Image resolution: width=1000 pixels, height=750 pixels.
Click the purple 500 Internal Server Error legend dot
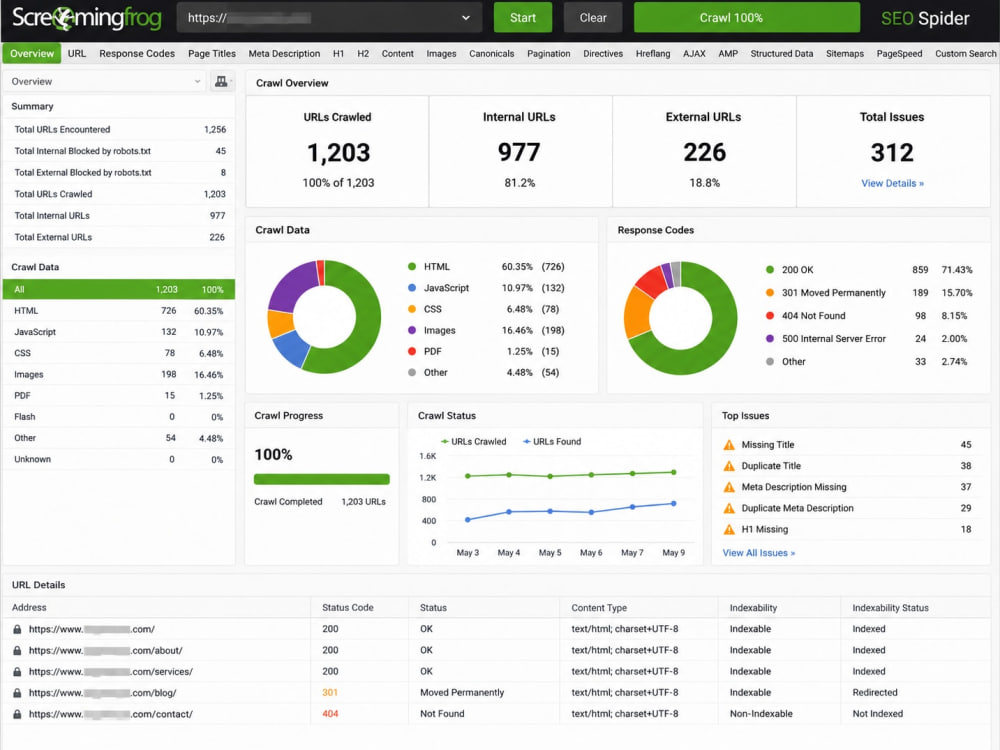tap(770, 339)
